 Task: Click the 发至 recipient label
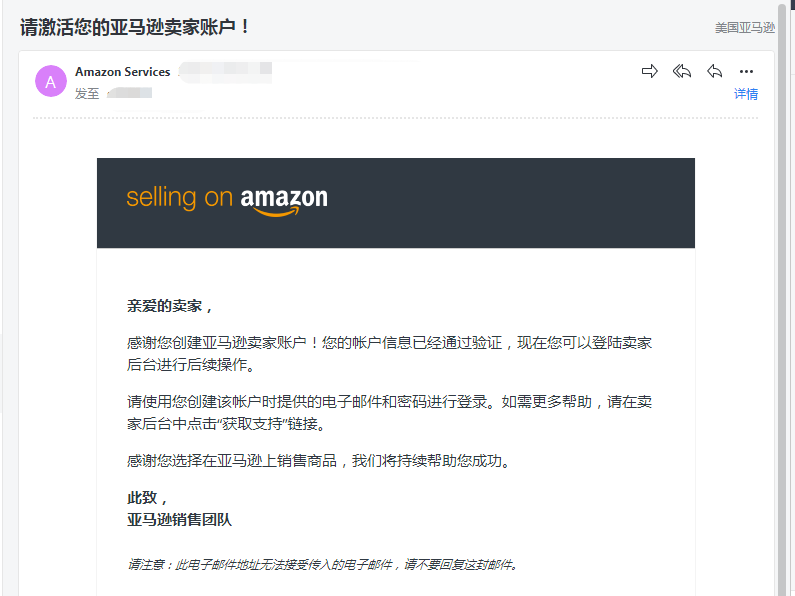(87, 93)
